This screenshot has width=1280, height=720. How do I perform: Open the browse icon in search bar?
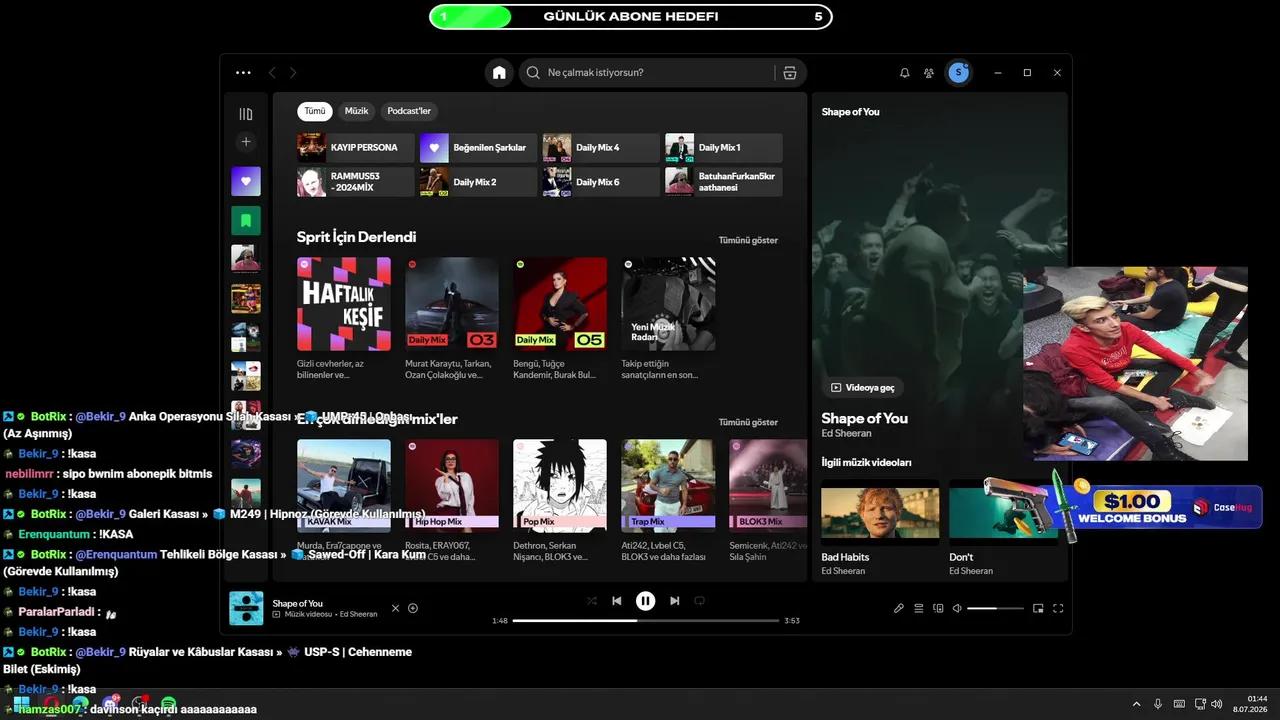(790, 73)
